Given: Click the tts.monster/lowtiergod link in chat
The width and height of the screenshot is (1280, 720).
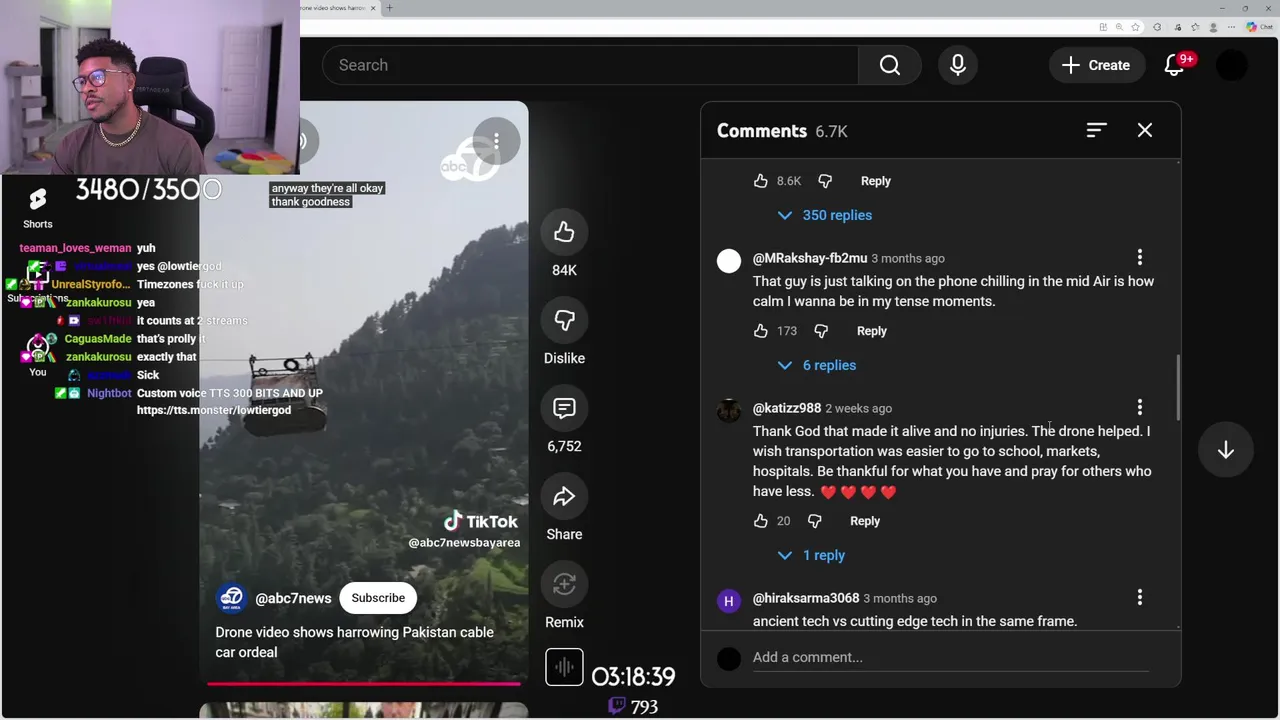Looking at the screenshot, I should coord(214,410).
